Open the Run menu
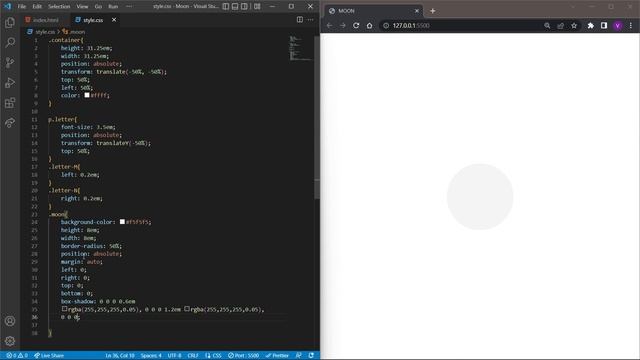 coord(113,6)
